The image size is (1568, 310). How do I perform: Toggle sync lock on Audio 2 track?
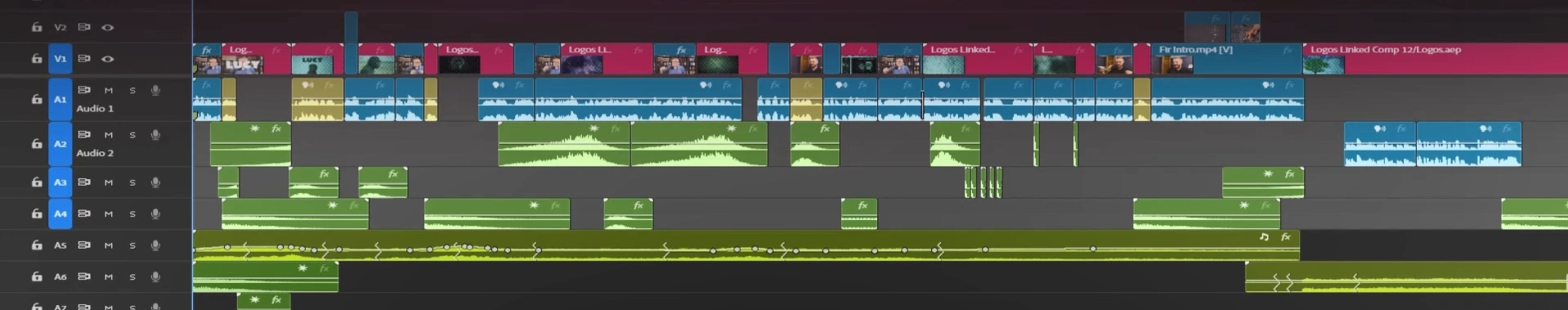pos(83,135)
